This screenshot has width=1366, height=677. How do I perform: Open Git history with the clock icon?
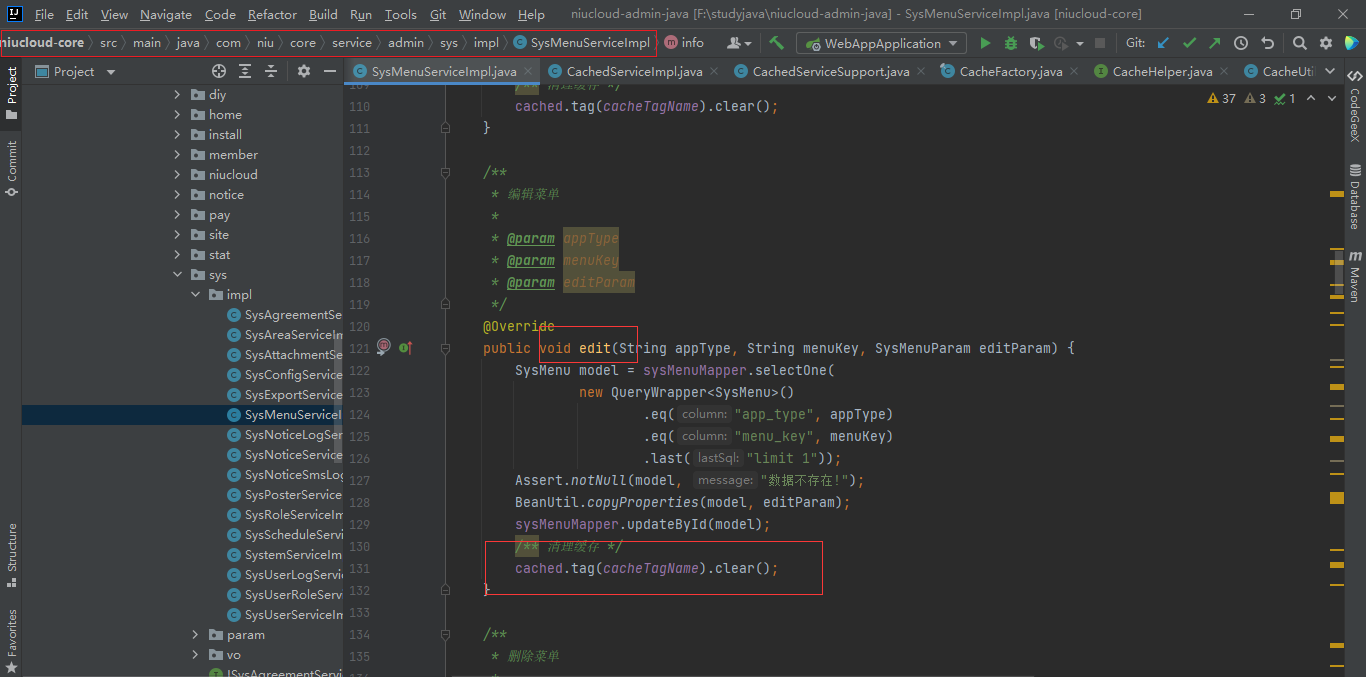coord(1241,43)
